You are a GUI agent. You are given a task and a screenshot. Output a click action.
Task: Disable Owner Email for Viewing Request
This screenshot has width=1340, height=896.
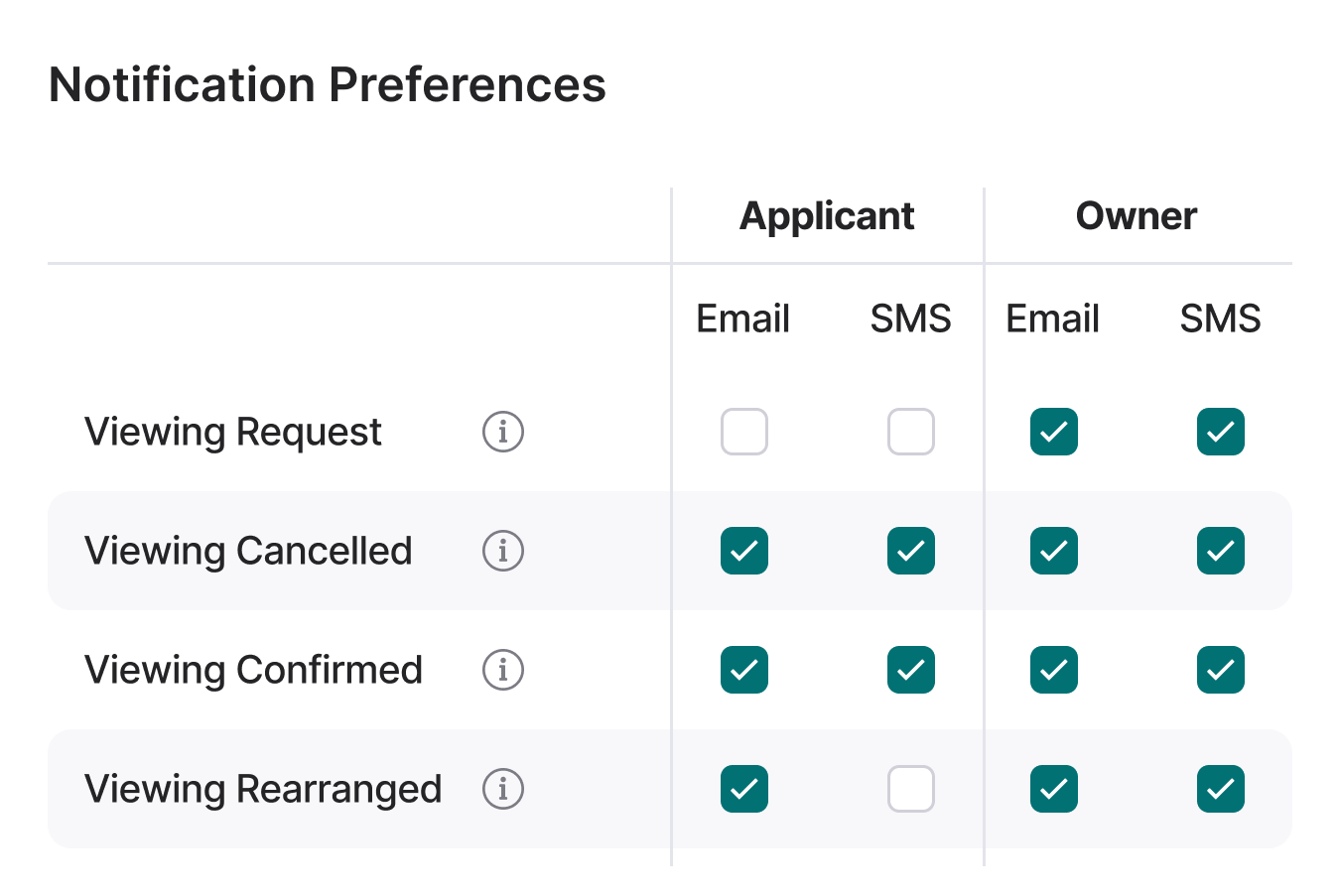coord(1053,432)
